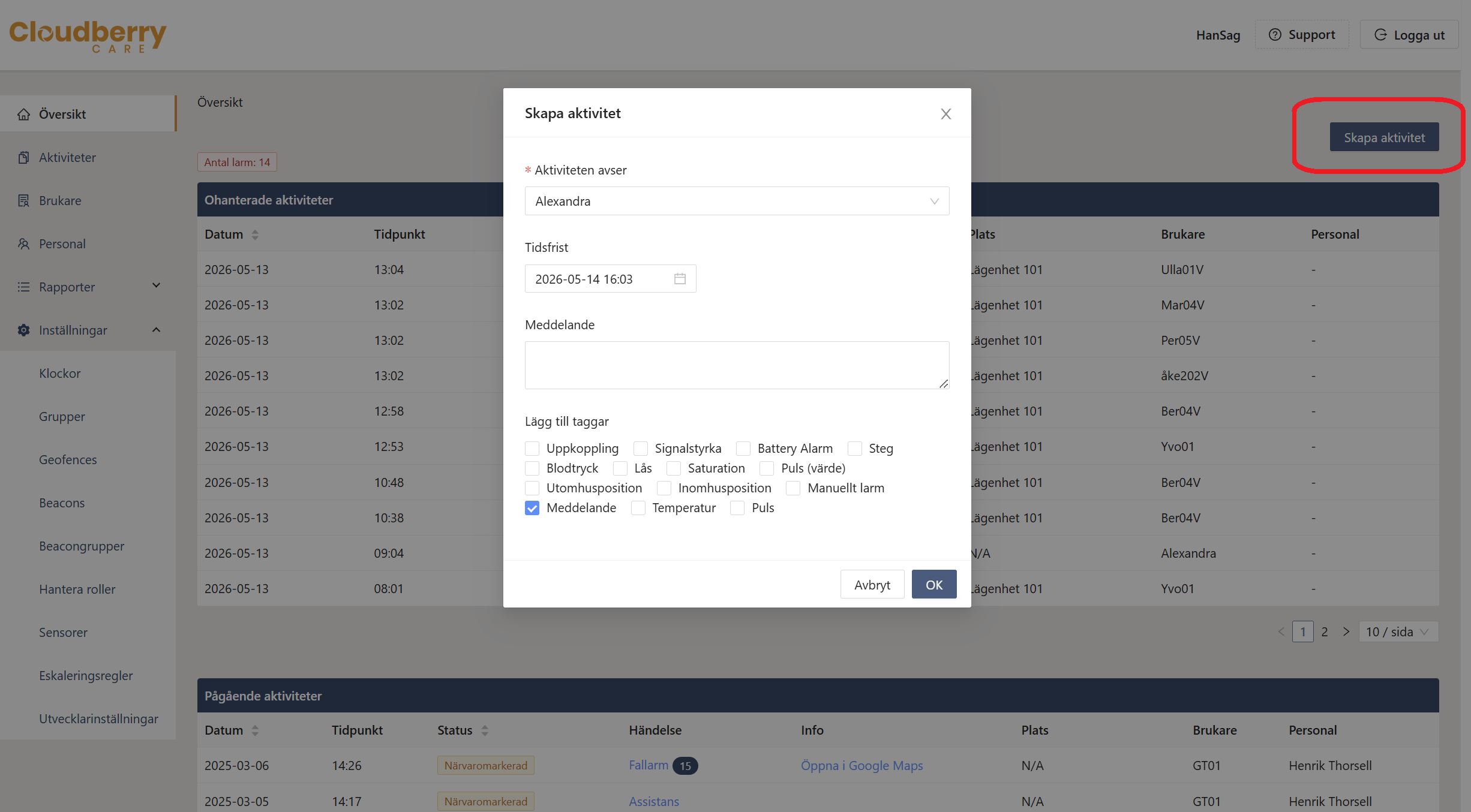This screenshot has height=812, width=1471.
Task: Cancel with the Avbryt button
Action: click(872, 585)
